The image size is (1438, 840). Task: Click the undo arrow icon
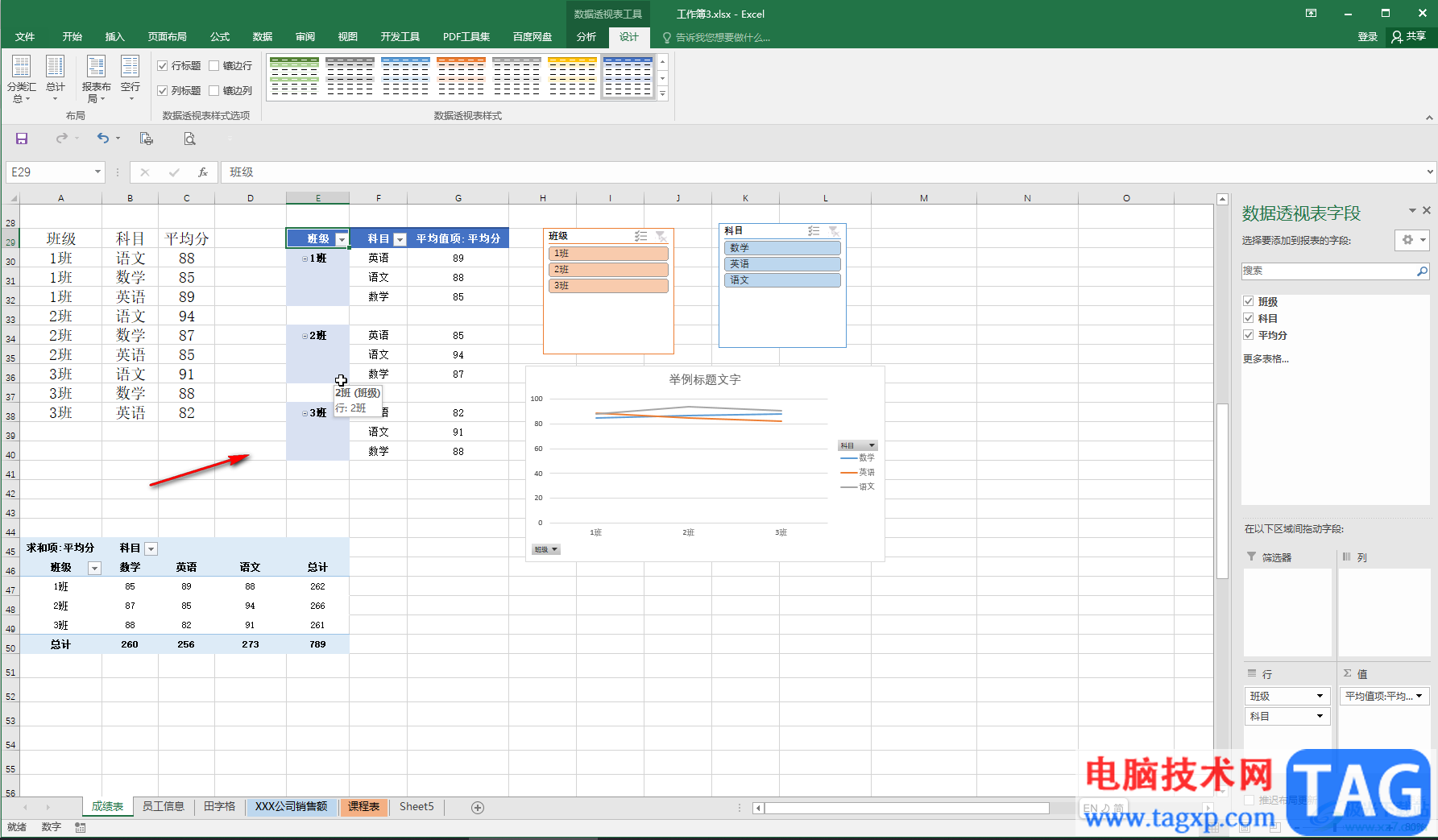click(103, 139)
